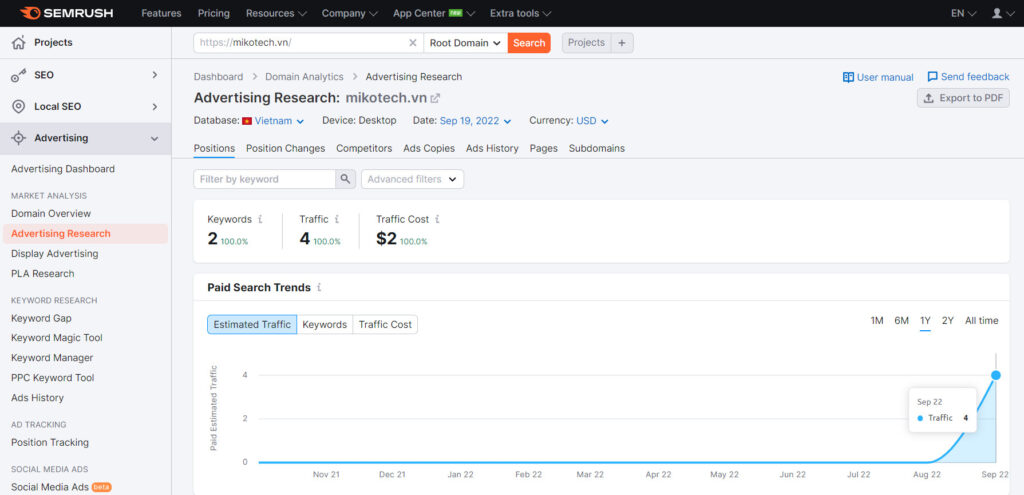
Task: Open Keyword Magic Tool in sidebar
Action: 57,338
